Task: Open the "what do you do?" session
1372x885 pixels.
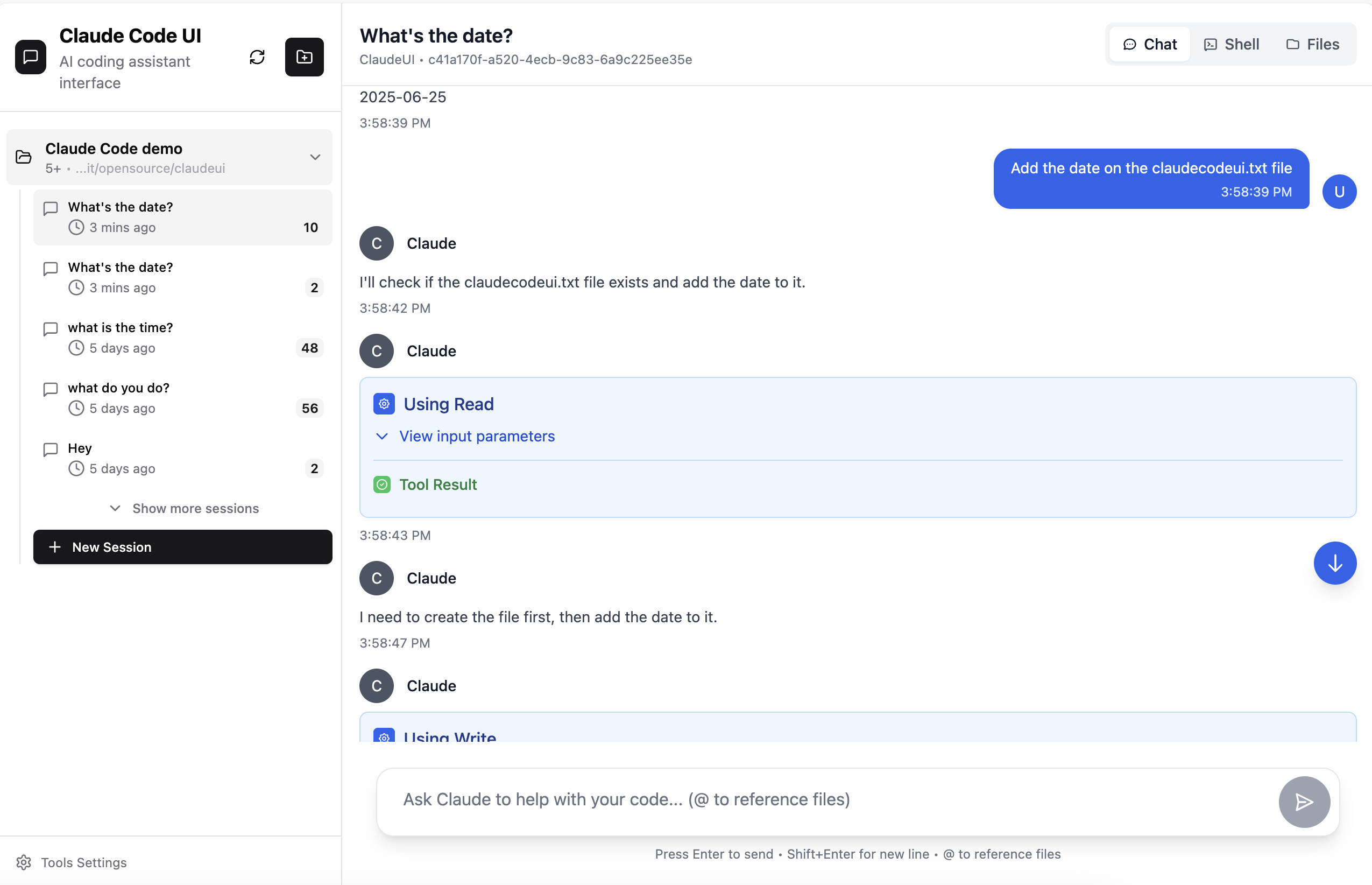Action: click(118, 388)
